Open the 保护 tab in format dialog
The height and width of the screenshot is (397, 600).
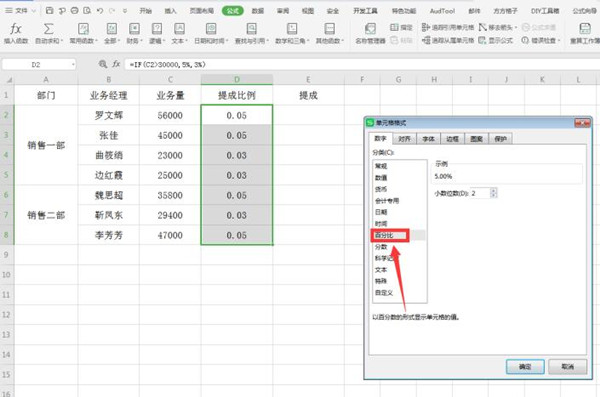click(x=501, y=139)
